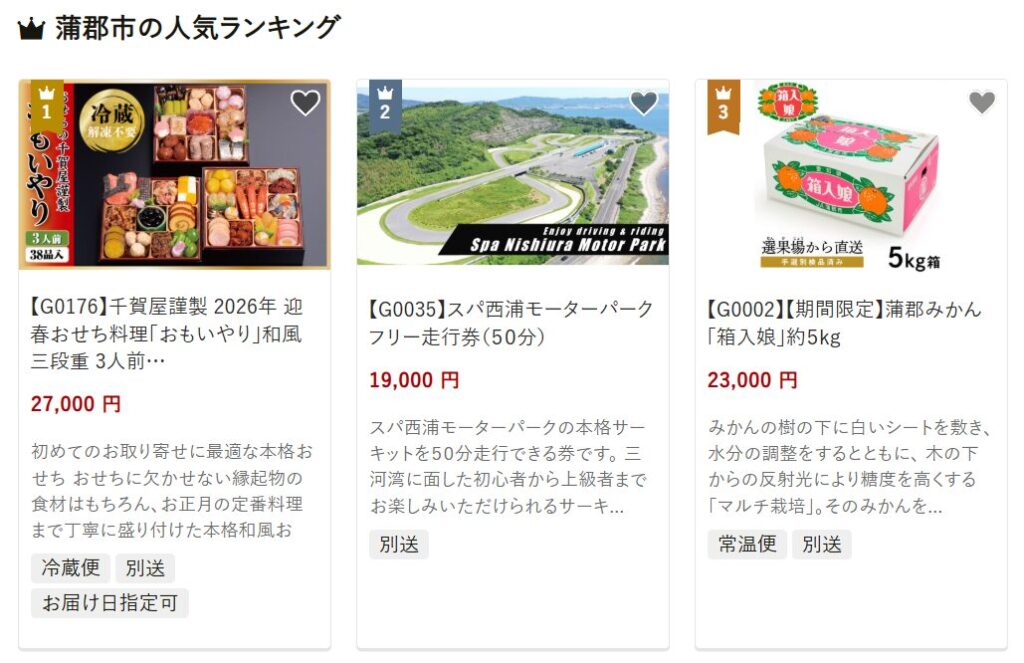Open the Spa Nishiura Motor Park image

pos(513,173)
